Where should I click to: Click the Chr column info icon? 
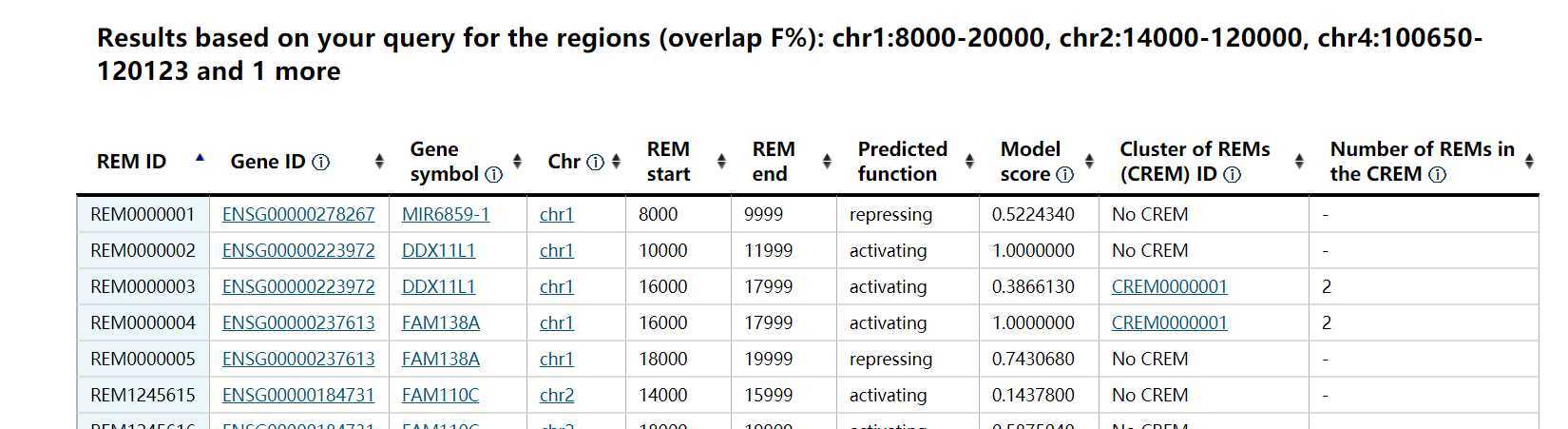[x=596, y=163]
